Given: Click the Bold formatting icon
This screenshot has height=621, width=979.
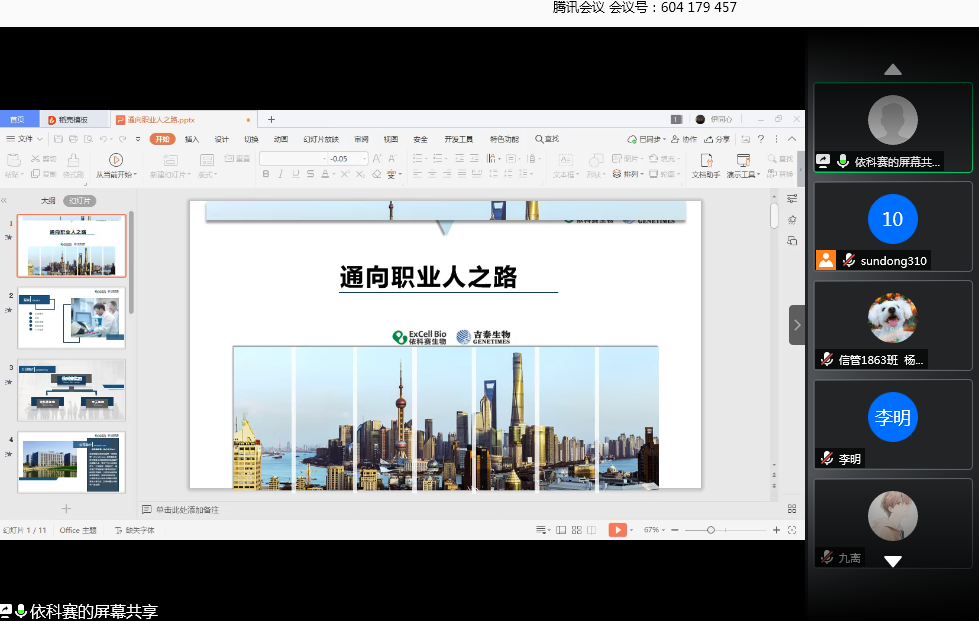Looking at the screenshot, I should pos(266,174).
